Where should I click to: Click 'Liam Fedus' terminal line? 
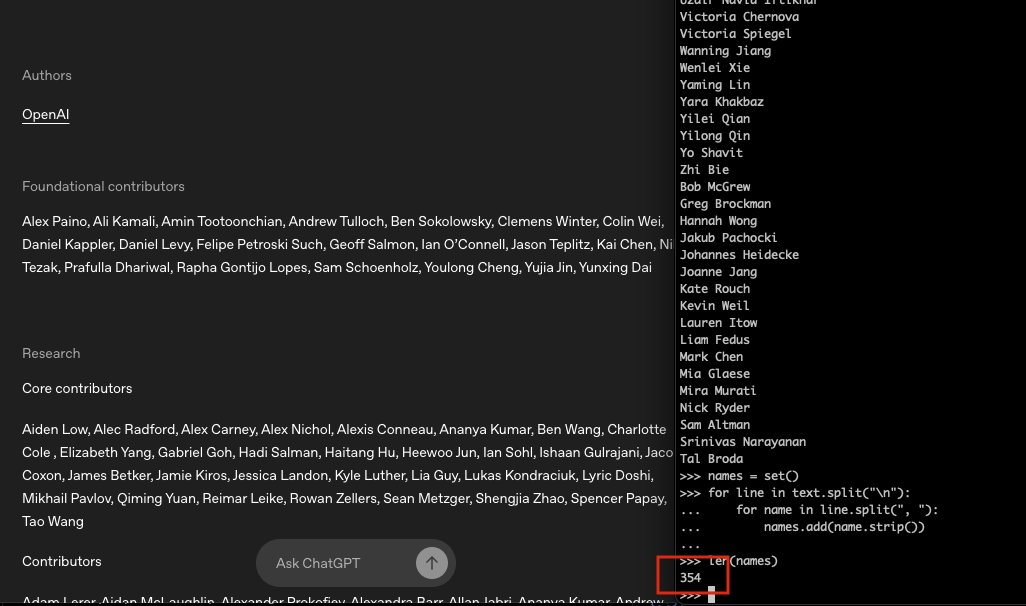point(715,340)
